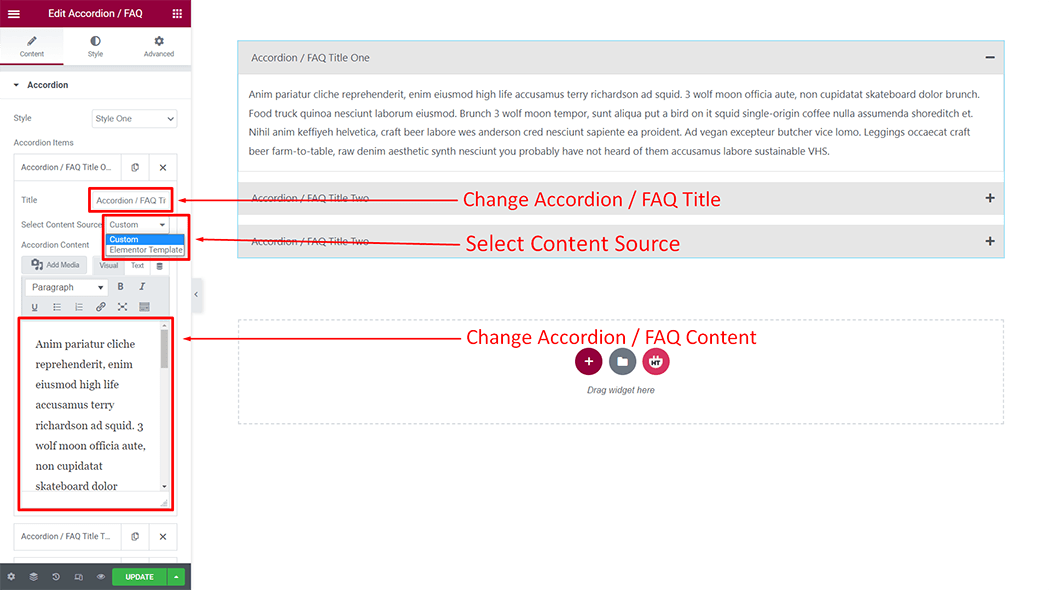Insert a link using the editor toolbar
1050x590 pixels.
(100, 307)
